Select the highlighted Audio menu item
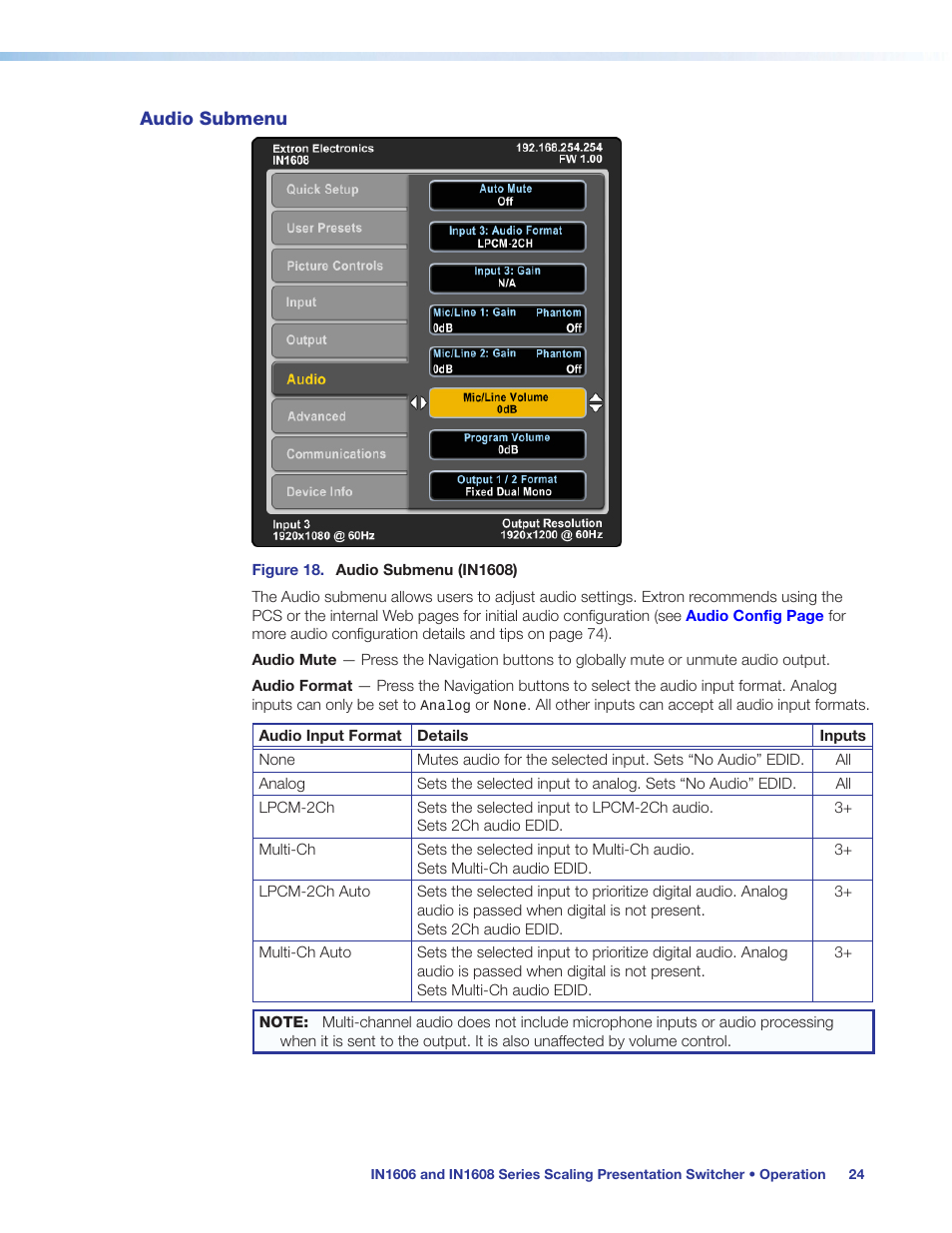The height and width of the screenshot is (1233, 952). [339, 379]
